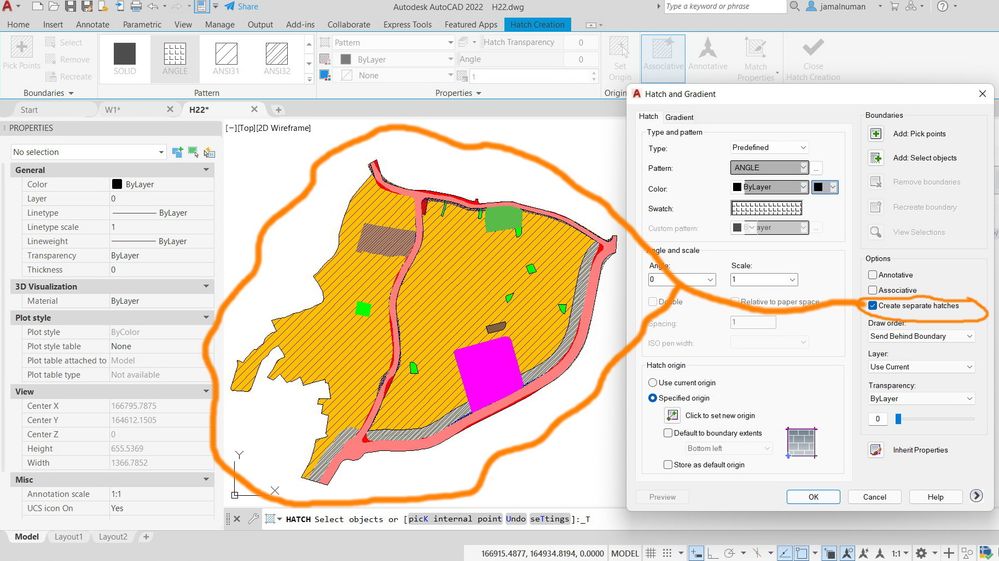Collapse the General section in Properties

pyautogui.click(x=206, y=170)
